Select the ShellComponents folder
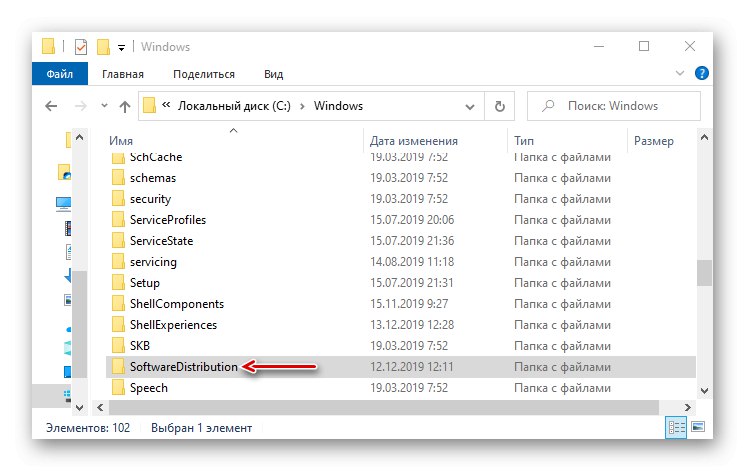745x471 pixels. 401,304
